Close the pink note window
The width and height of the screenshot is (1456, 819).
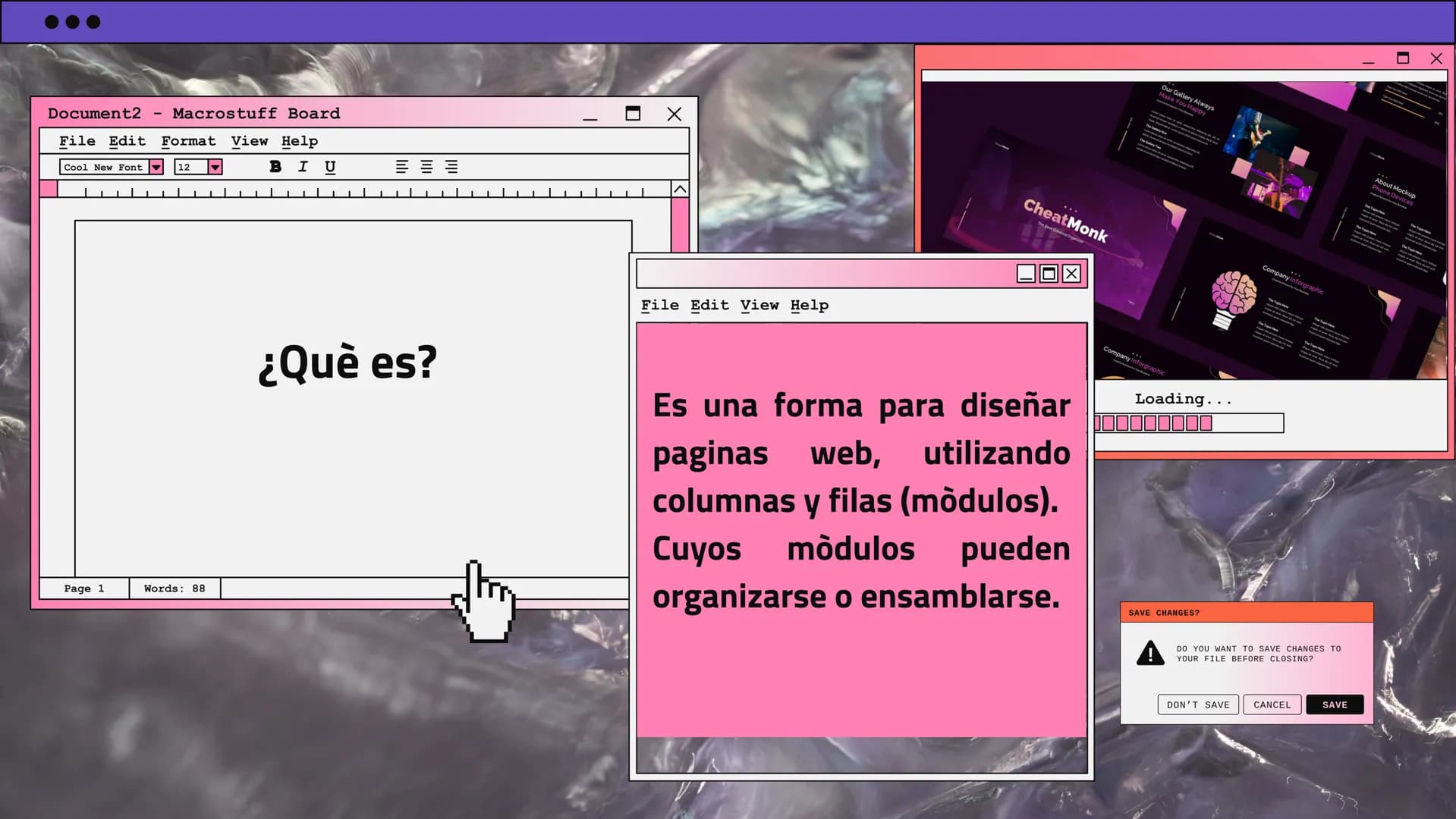[1071, 274]
